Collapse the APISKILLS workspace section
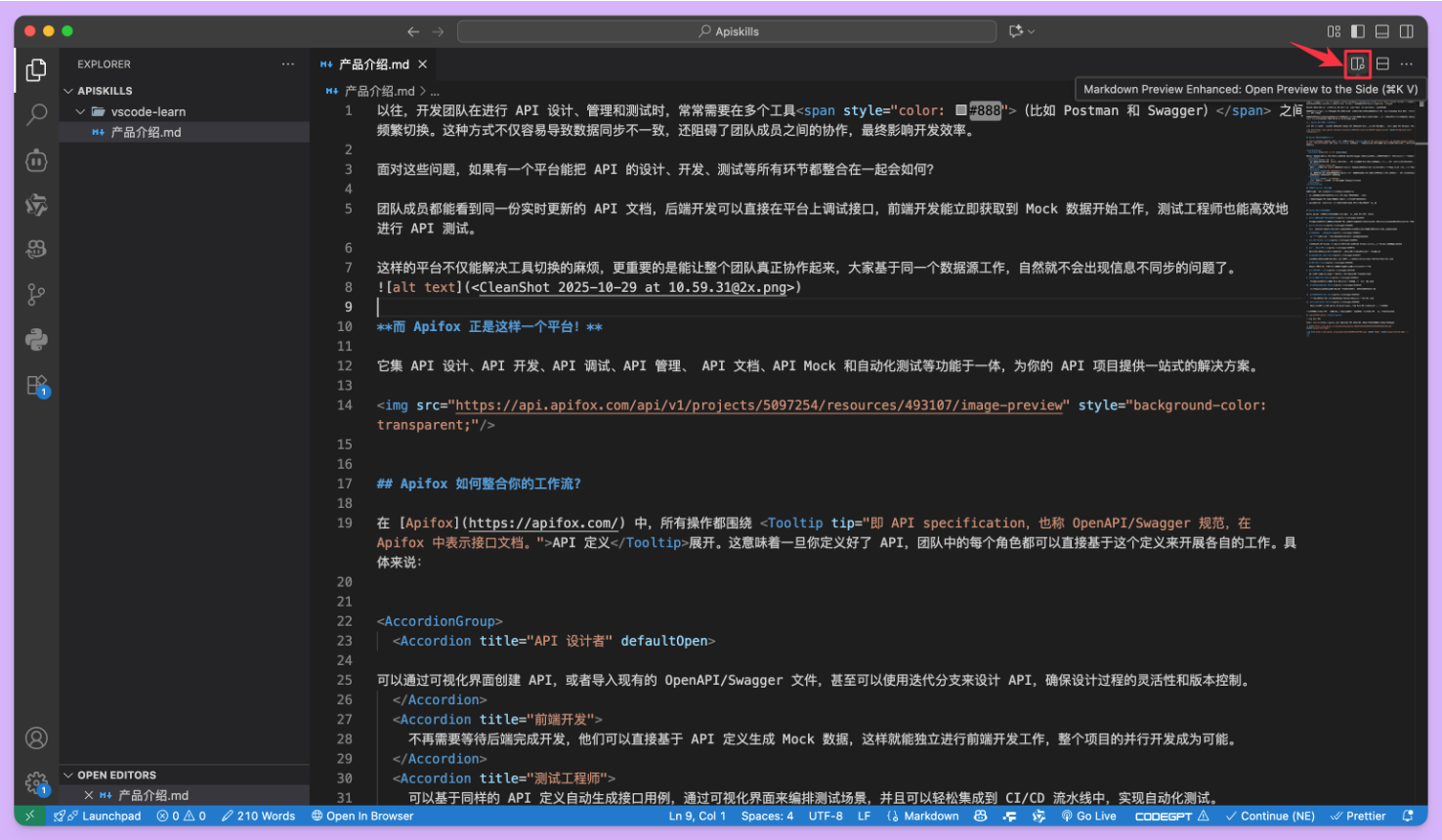This screenshot has width=1442, height=840. tap(69, 91)
